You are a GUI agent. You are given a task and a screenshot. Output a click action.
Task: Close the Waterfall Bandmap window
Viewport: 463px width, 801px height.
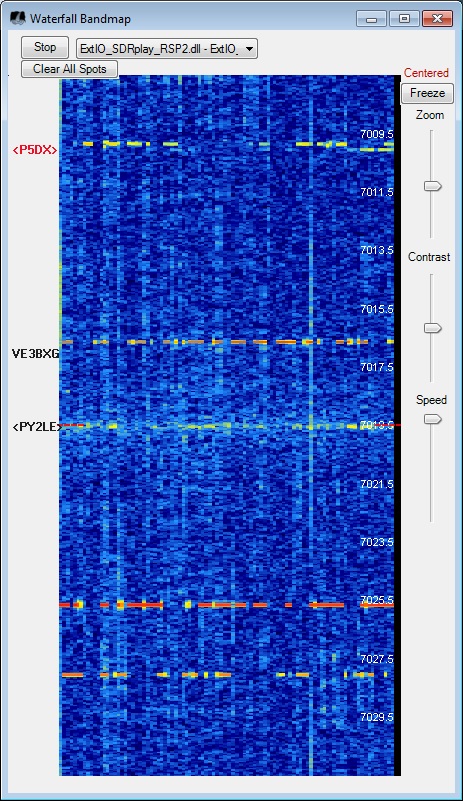tap(437, 19)
